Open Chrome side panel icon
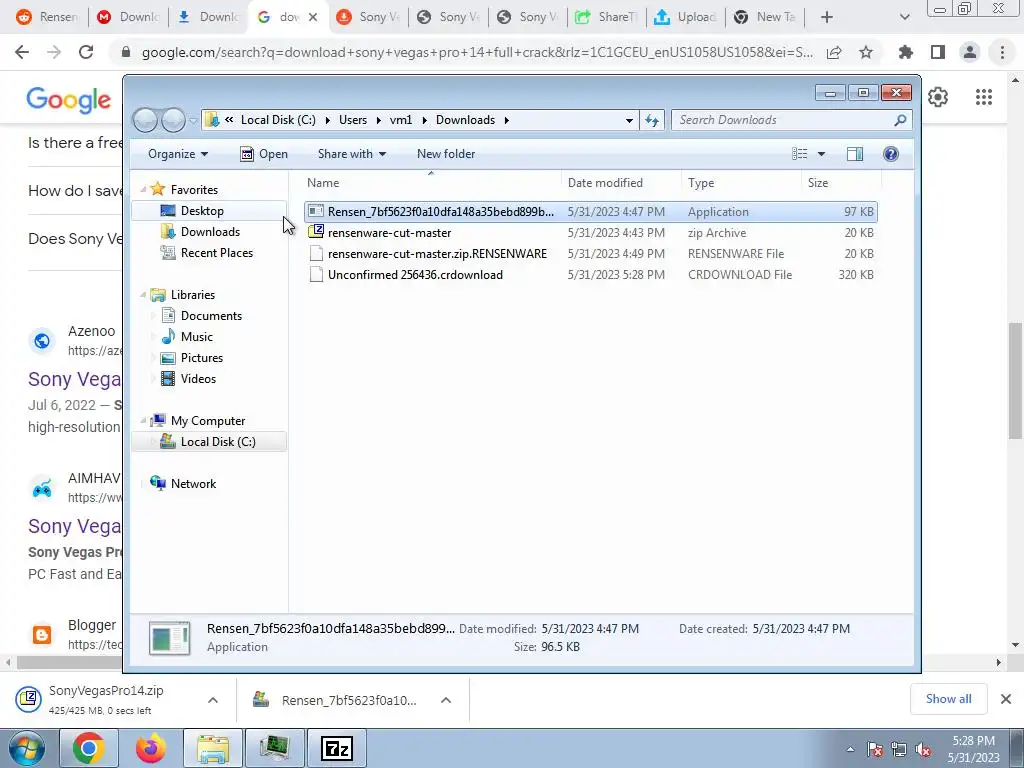Image resolution: width=1024 pixels, height=768 pixels. [938, 52]
